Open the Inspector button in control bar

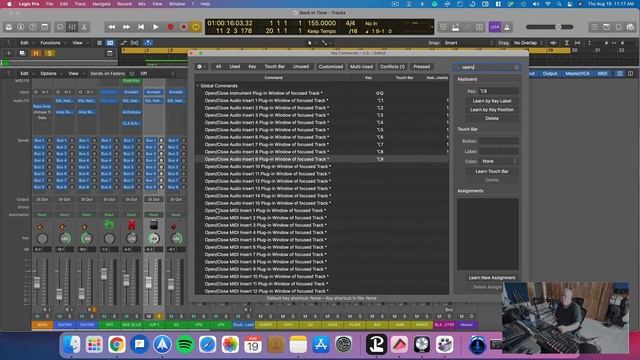tap(20, 27)
